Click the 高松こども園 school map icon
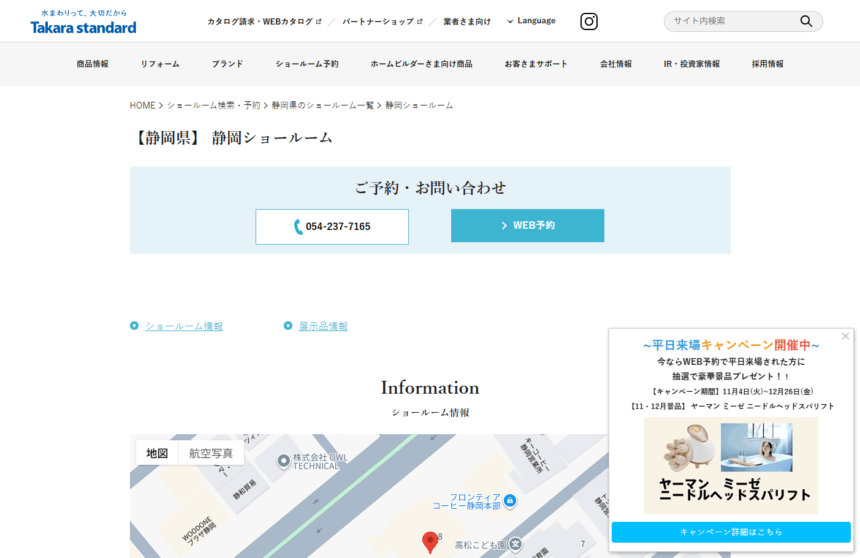Viewport: 860px width, 558px height. tap(515, 545)
